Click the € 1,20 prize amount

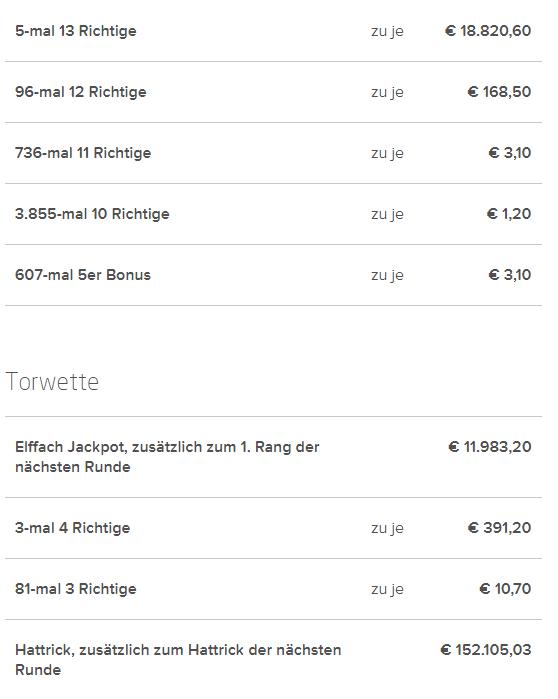point(509,214)
